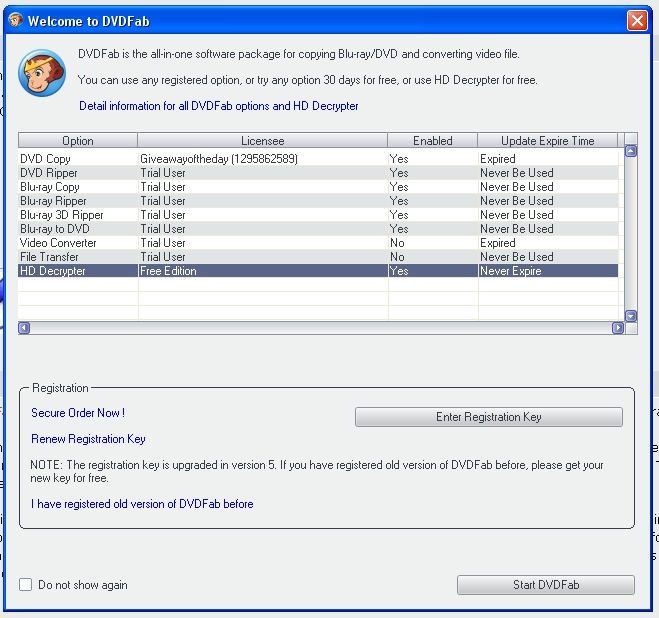The image size is (659, 618).
Task: Select the Blu-ray Ripper option row
Action: [318, 201]
